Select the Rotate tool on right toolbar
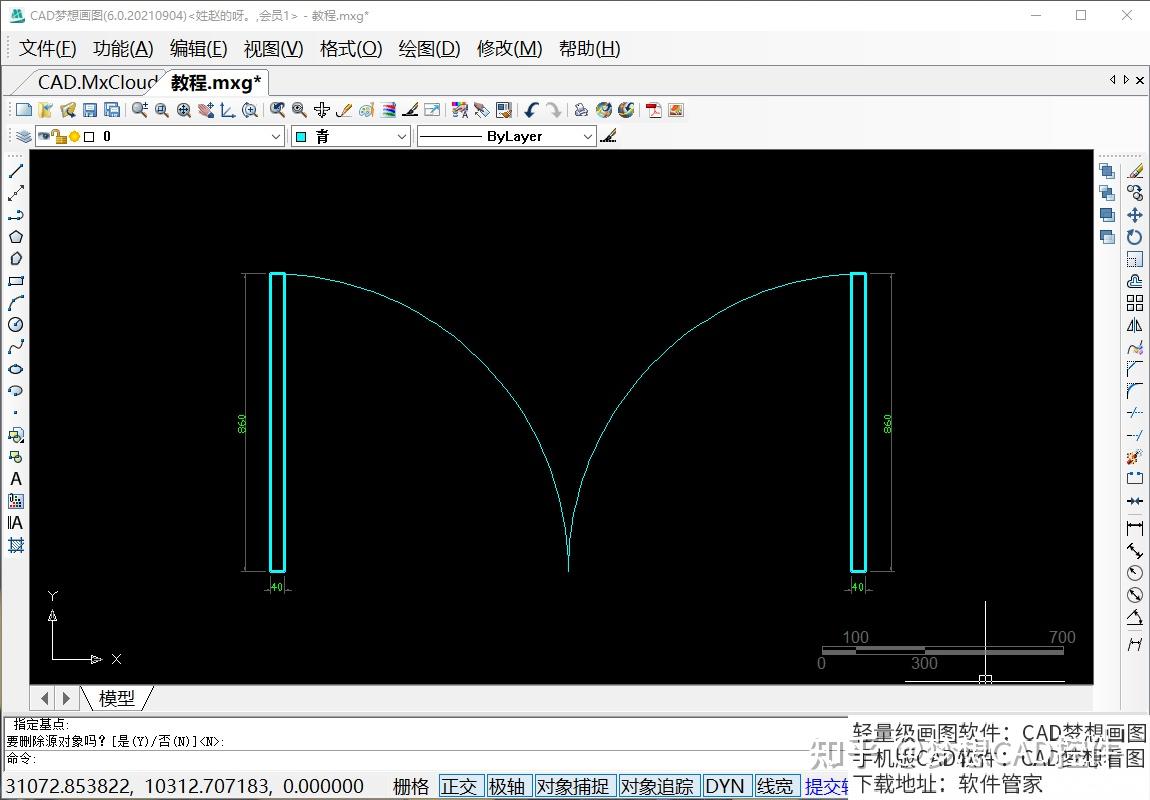Screen dimensions: 1150x800 [1135, 237]
